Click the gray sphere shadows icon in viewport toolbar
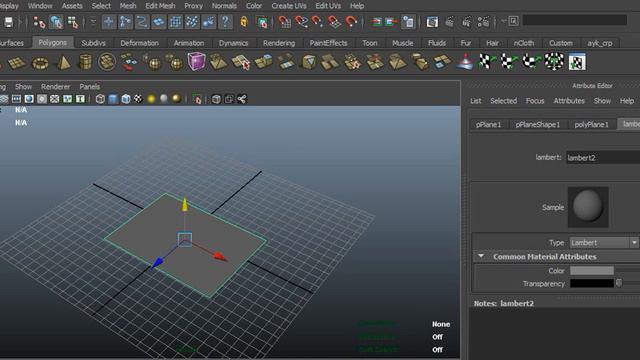640x360 pixels. 164,99
